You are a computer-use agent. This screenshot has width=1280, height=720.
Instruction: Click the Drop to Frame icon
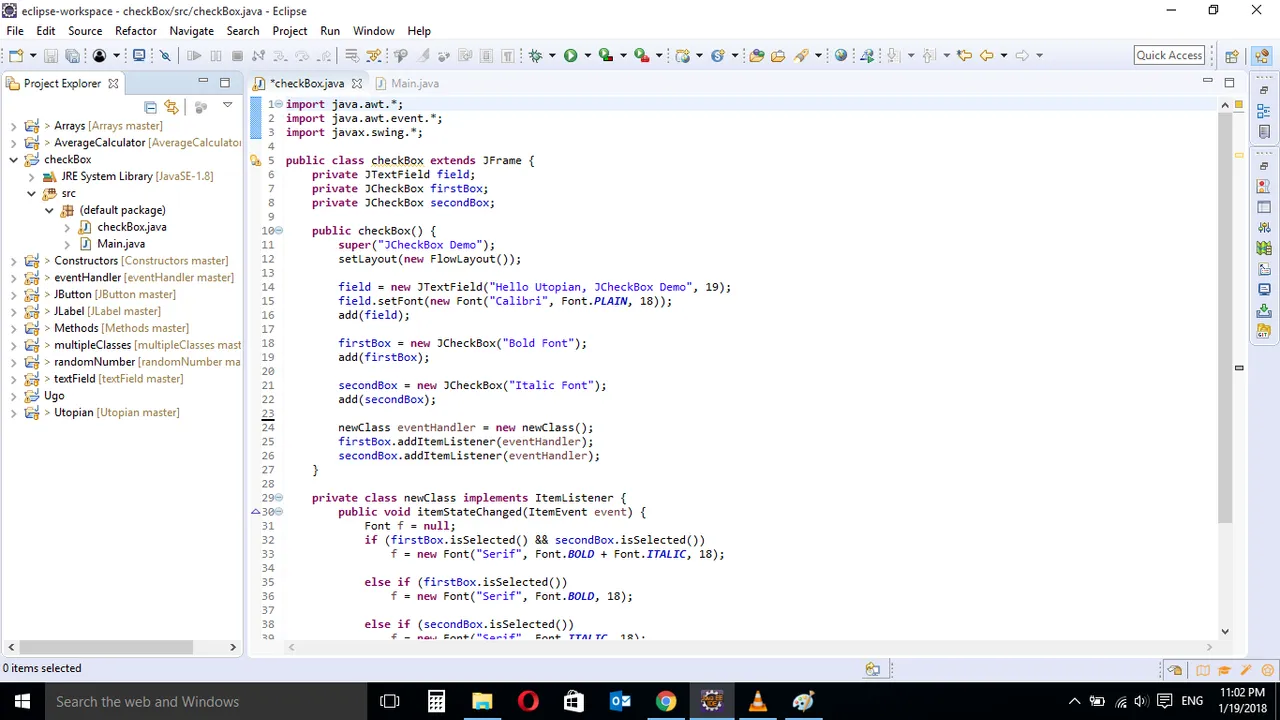pyautogui.click(x=352, y=56)
